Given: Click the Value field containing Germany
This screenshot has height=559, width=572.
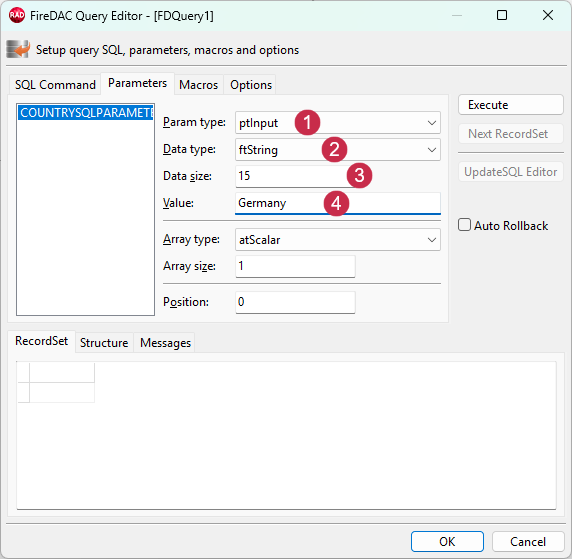Looking at the screenshot, I should [338, 203].
